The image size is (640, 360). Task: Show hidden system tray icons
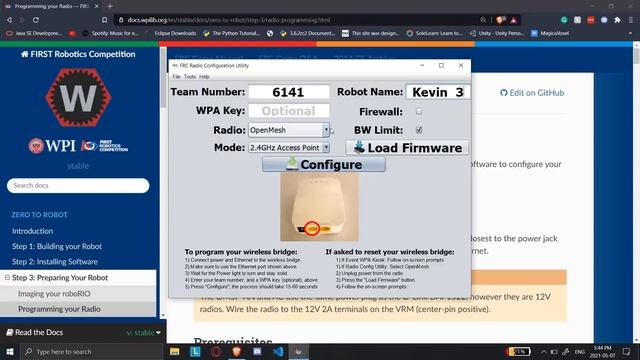point(544,351)
